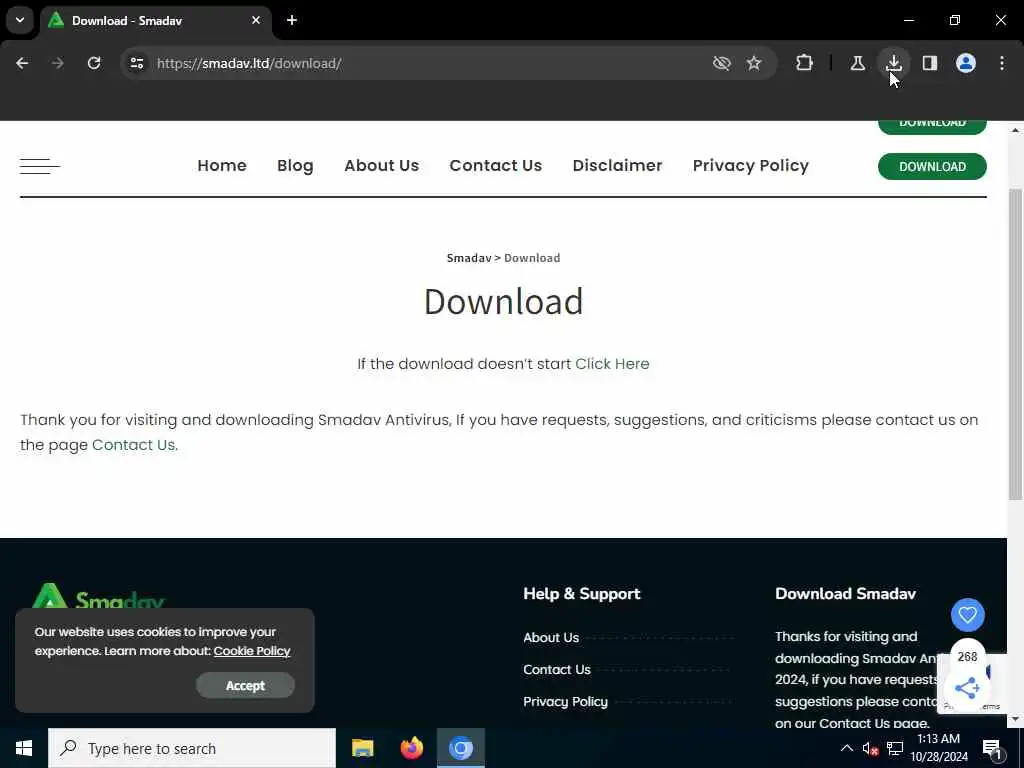This screenshot has width=1024, height=768.
Task: Open the Disclaimer navigation item
Action: [x=617, y=166]
